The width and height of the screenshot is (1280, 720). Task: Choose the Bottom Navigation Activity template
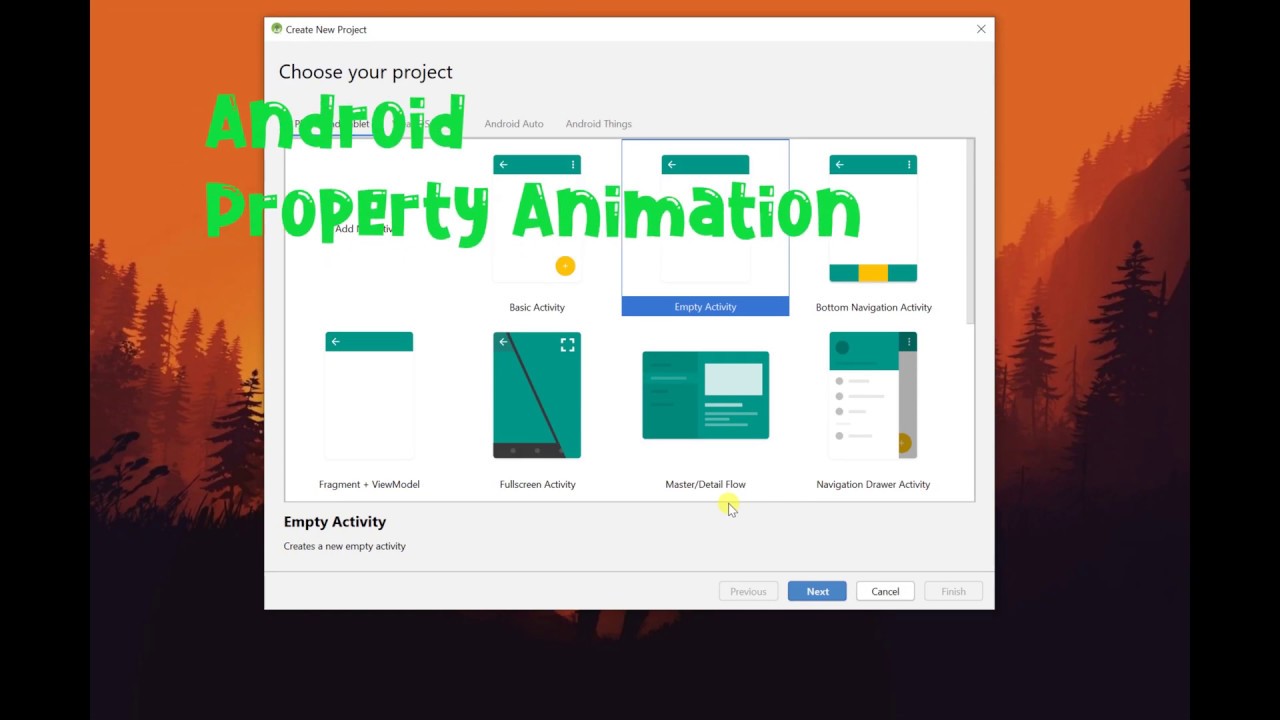tap(873, 219)
